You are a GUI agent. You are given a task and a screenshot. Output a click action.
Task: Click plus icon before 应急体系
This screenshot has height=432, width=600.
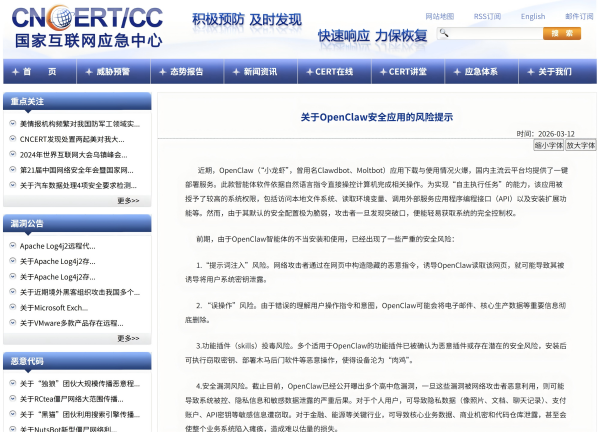pos(457,72)
